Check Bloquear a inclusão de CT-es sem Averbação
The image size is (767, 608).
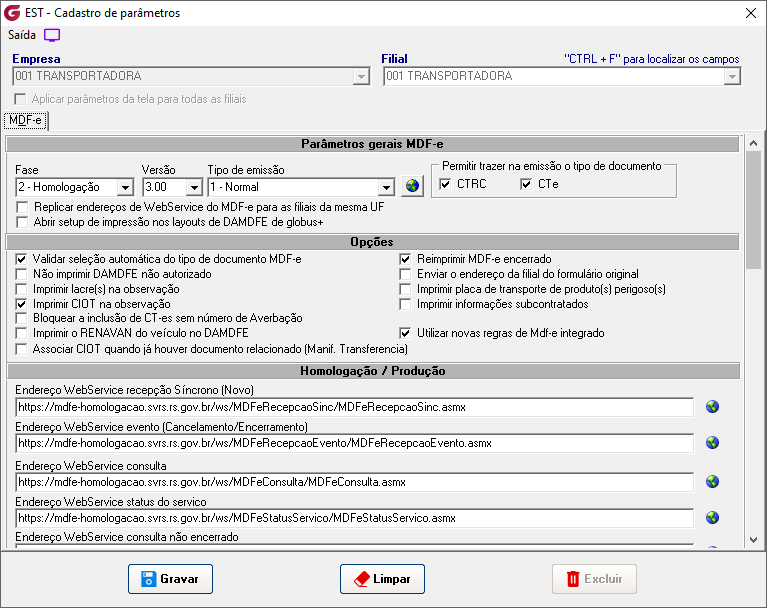tap(21, 318)
